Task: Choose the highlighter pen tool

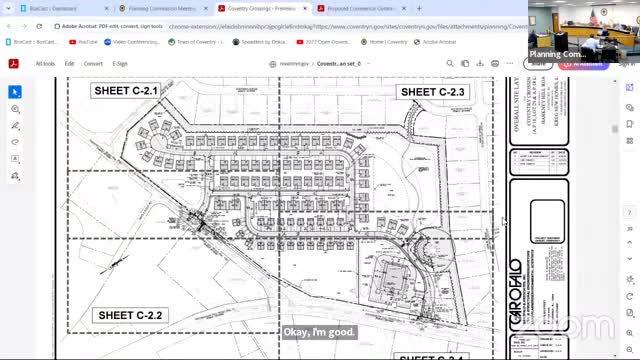Action: (x=15, y=126)
